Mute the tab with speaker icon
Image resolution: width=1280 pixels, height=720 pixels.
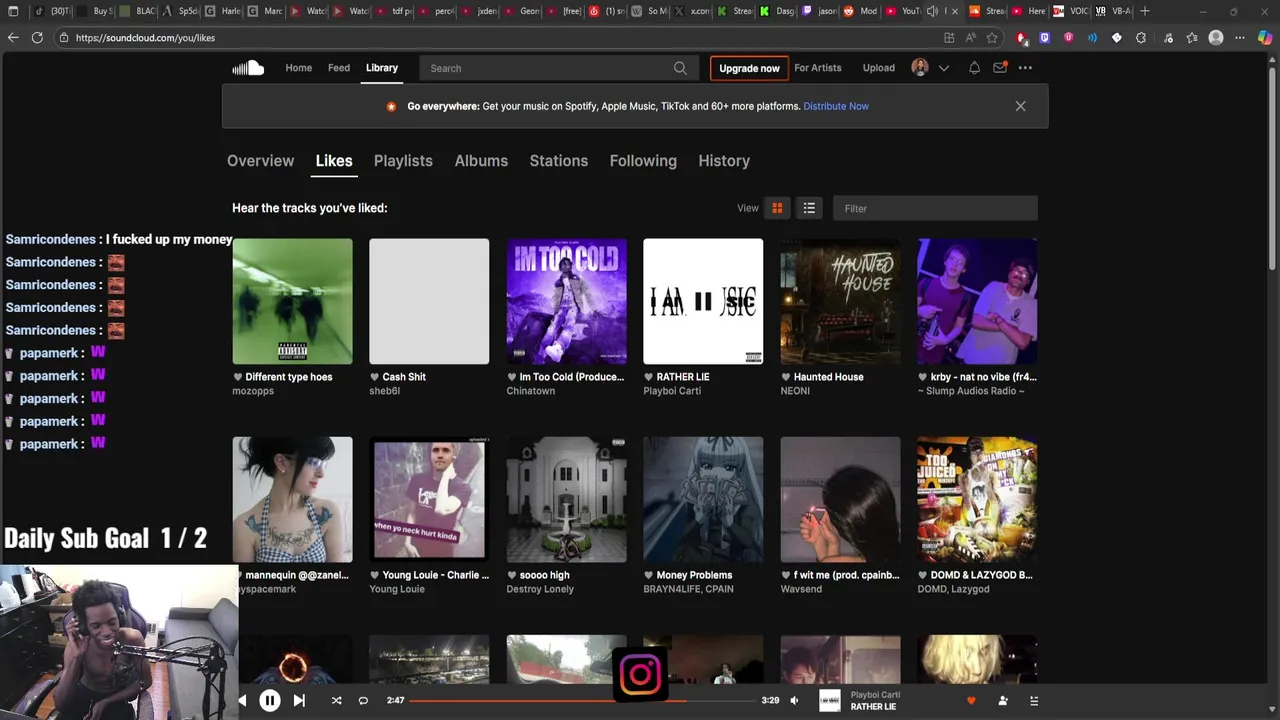tap(932, 11)
